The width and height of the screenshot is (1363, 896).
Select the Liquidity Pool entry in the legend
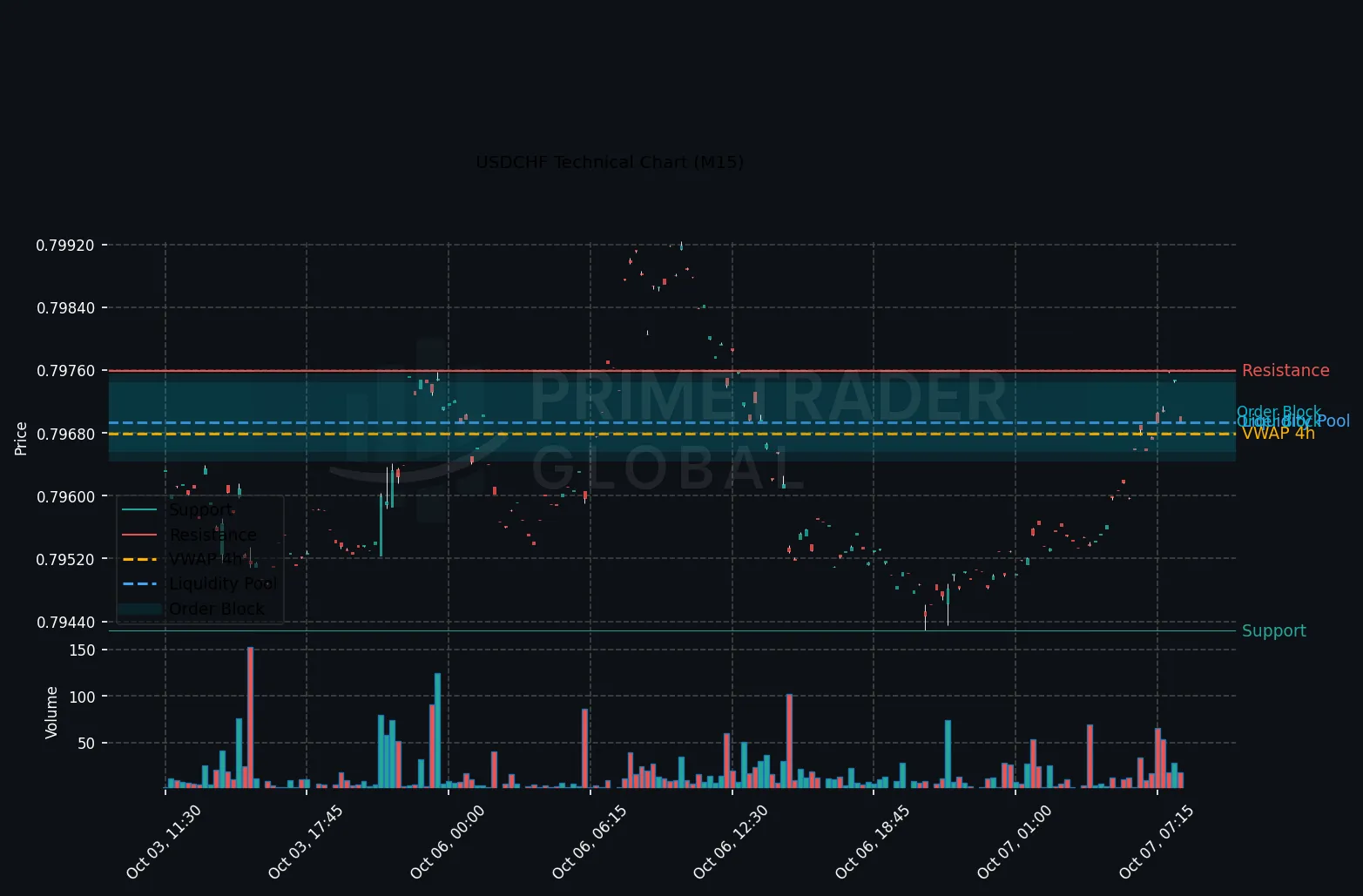[223, 583]
